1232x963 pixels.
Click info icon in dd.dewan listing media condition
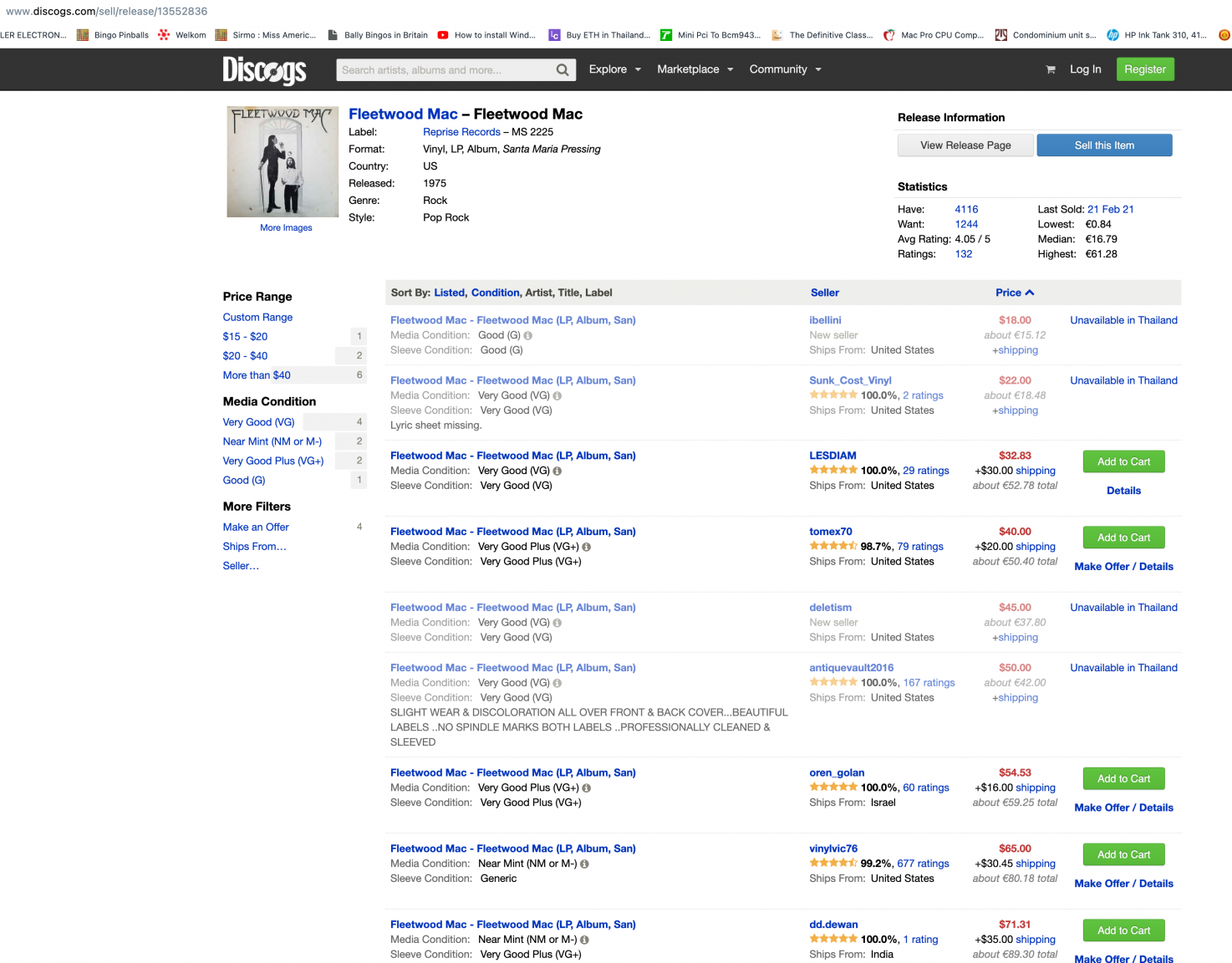tap(585, 940)
